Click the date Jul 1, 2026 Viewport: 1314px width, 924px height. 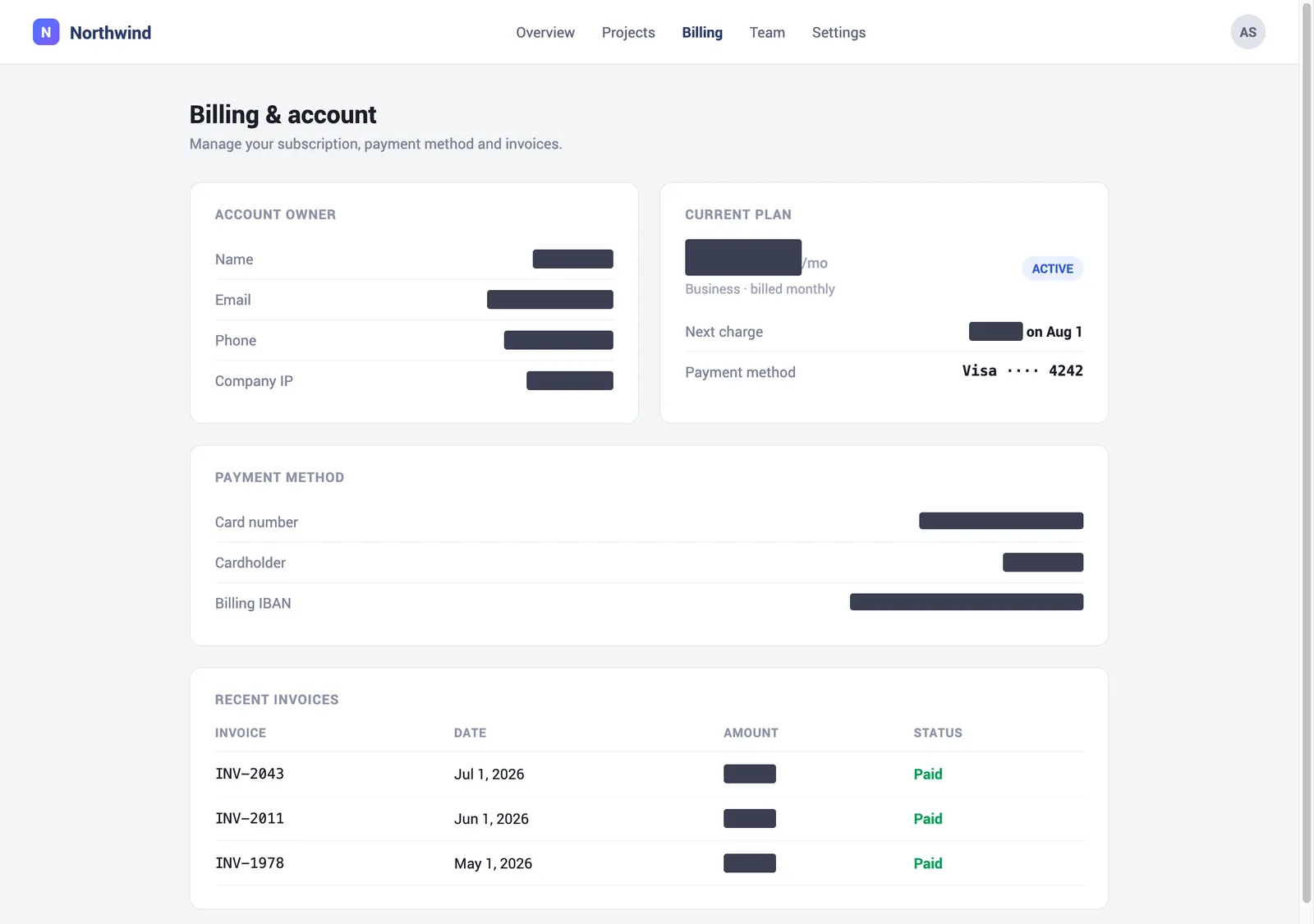coord(489,775)
